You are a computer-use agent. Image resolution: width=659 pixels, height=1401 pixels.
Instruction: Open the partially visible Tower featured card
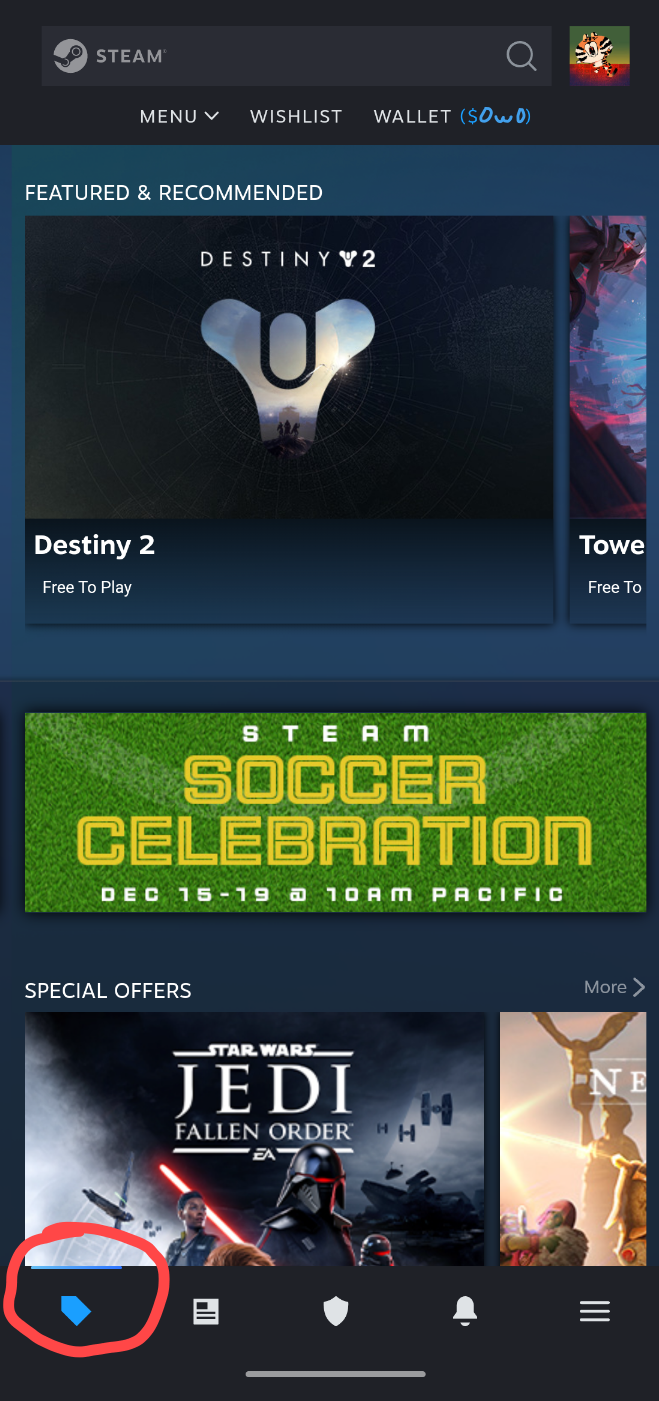tap(607, 420)
